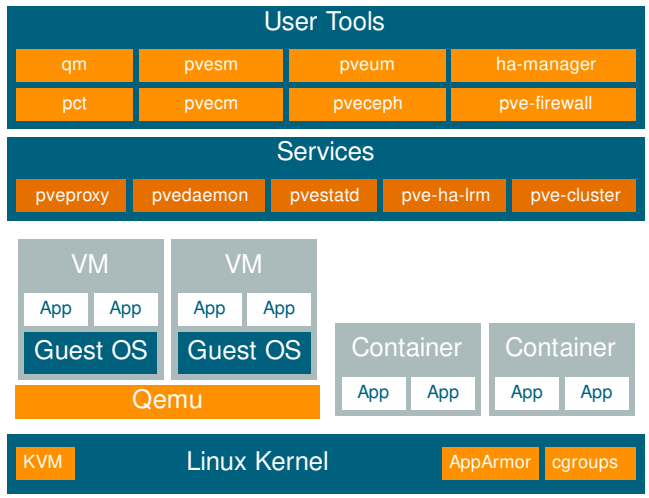Click the User Tools heading
Image resolution: width=649 pixels, height=498 pixels.
324,22
